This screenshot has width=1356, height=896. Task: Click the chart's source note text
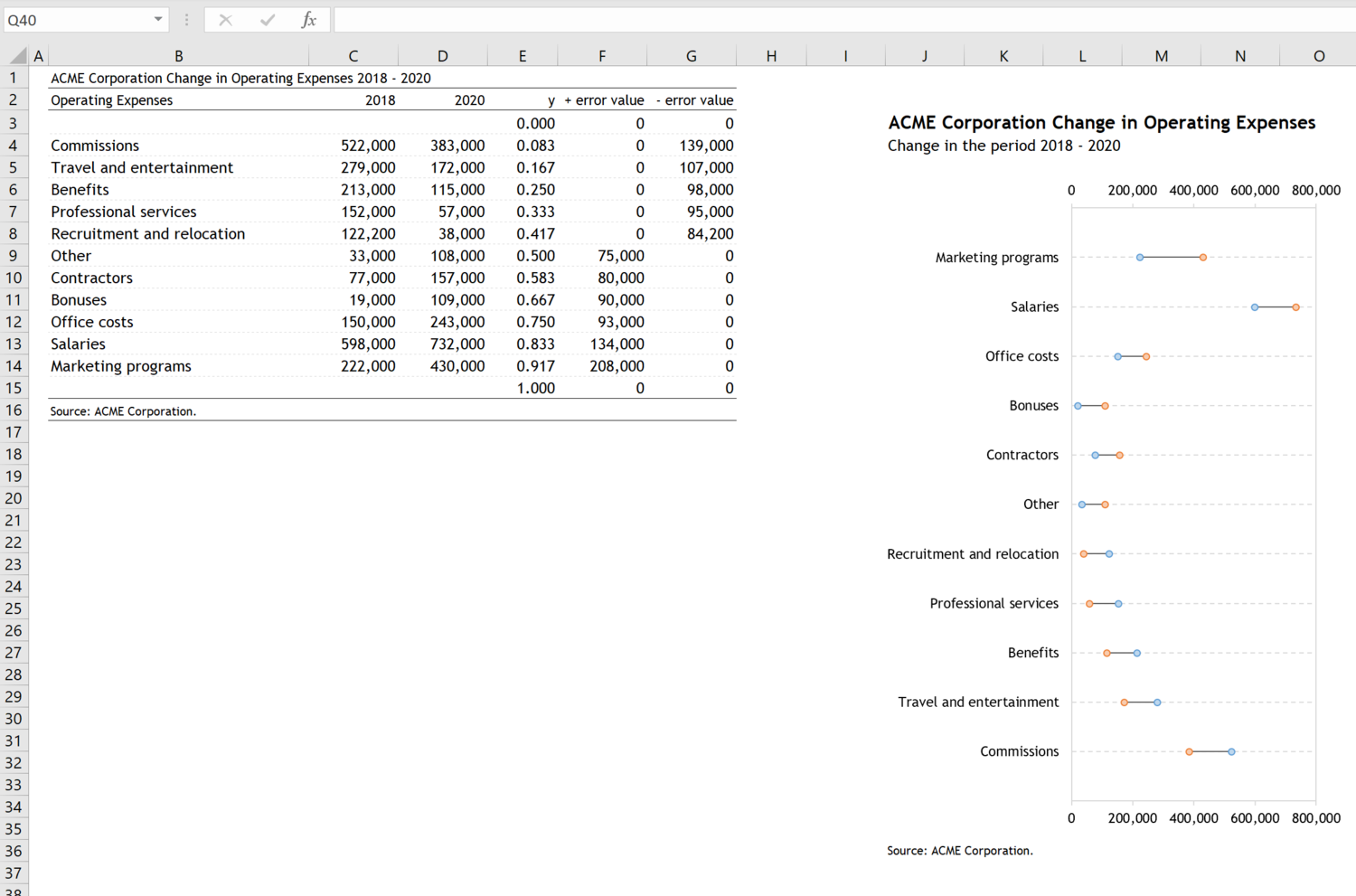click(x=959, y=851)
